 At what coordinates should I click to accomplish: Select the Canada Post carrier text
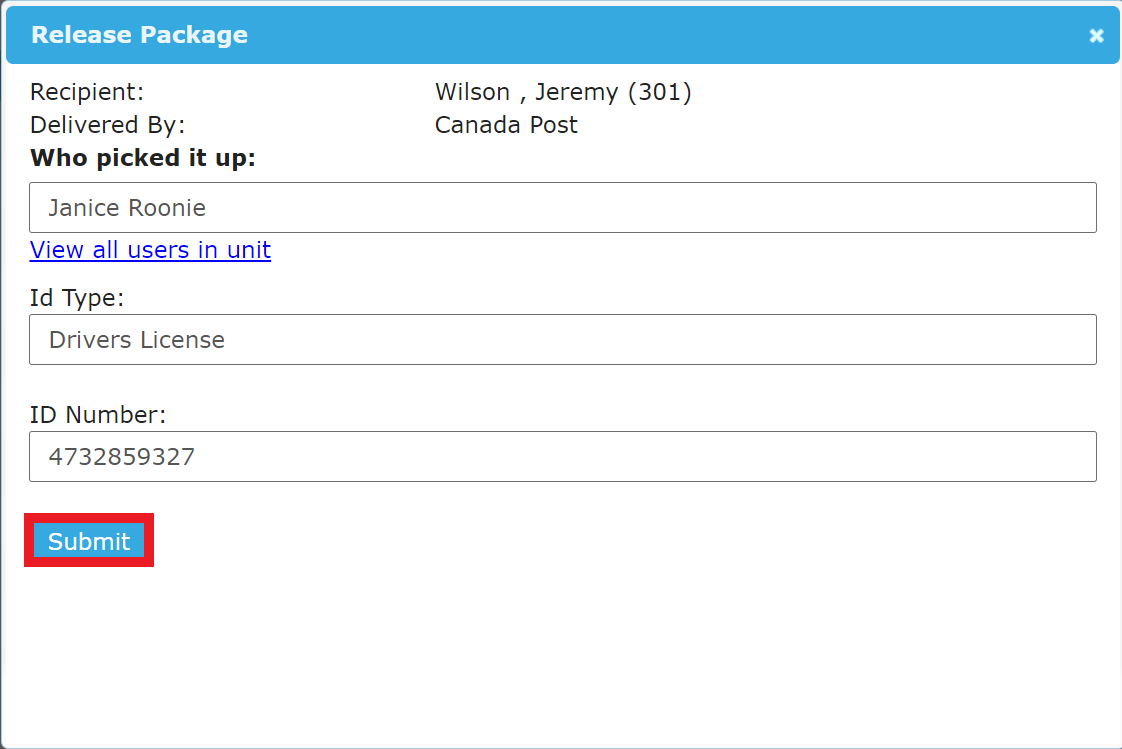pos(506,124)
